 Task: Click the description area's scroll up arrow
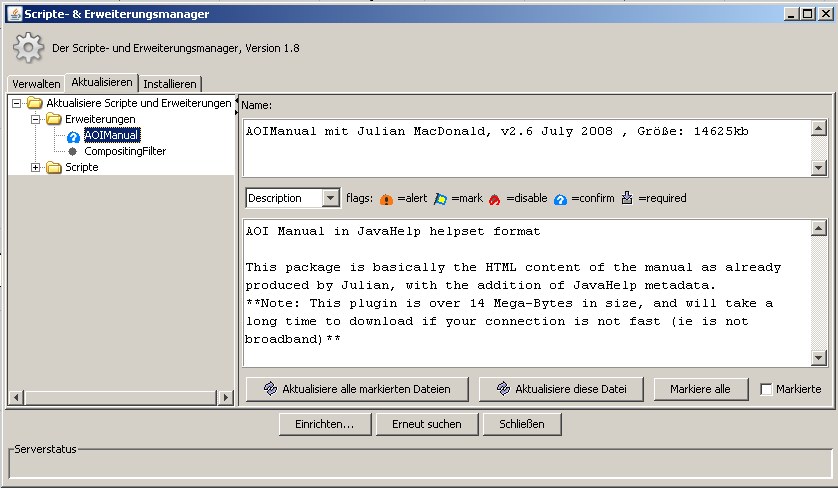(818, 228)
